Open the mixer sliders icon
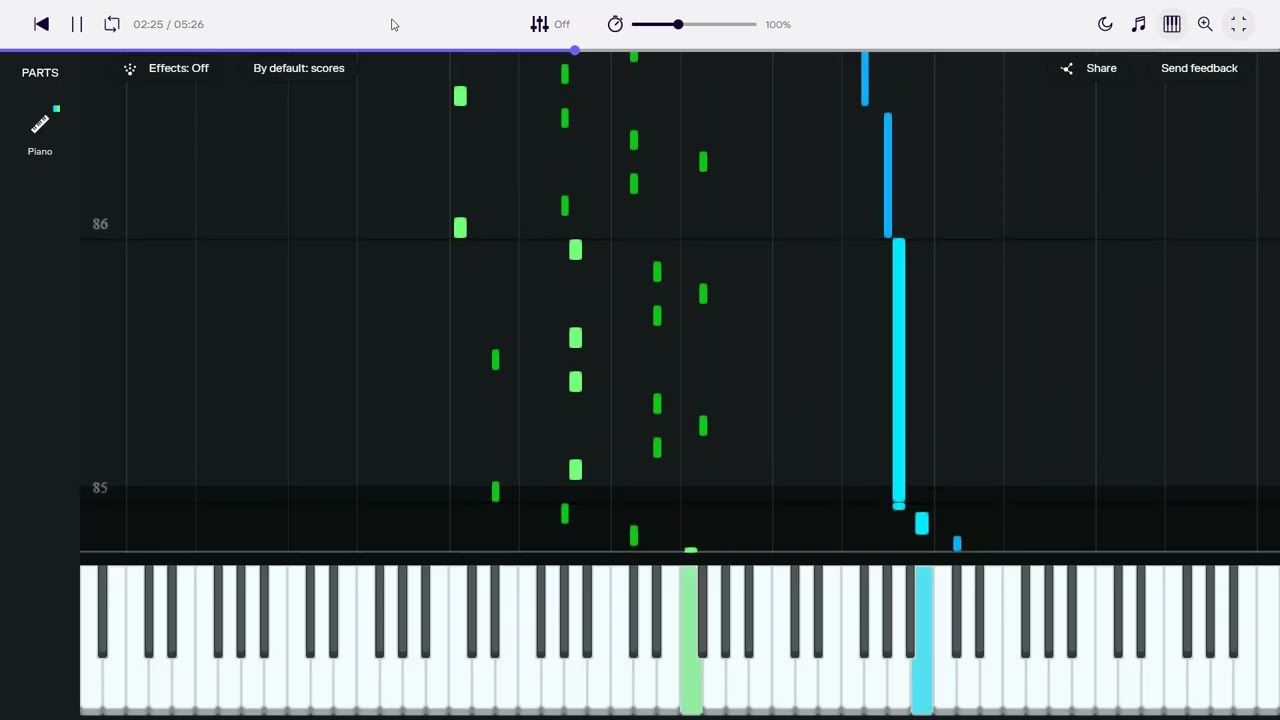The image size is (1280, 720). pos(539,24)
